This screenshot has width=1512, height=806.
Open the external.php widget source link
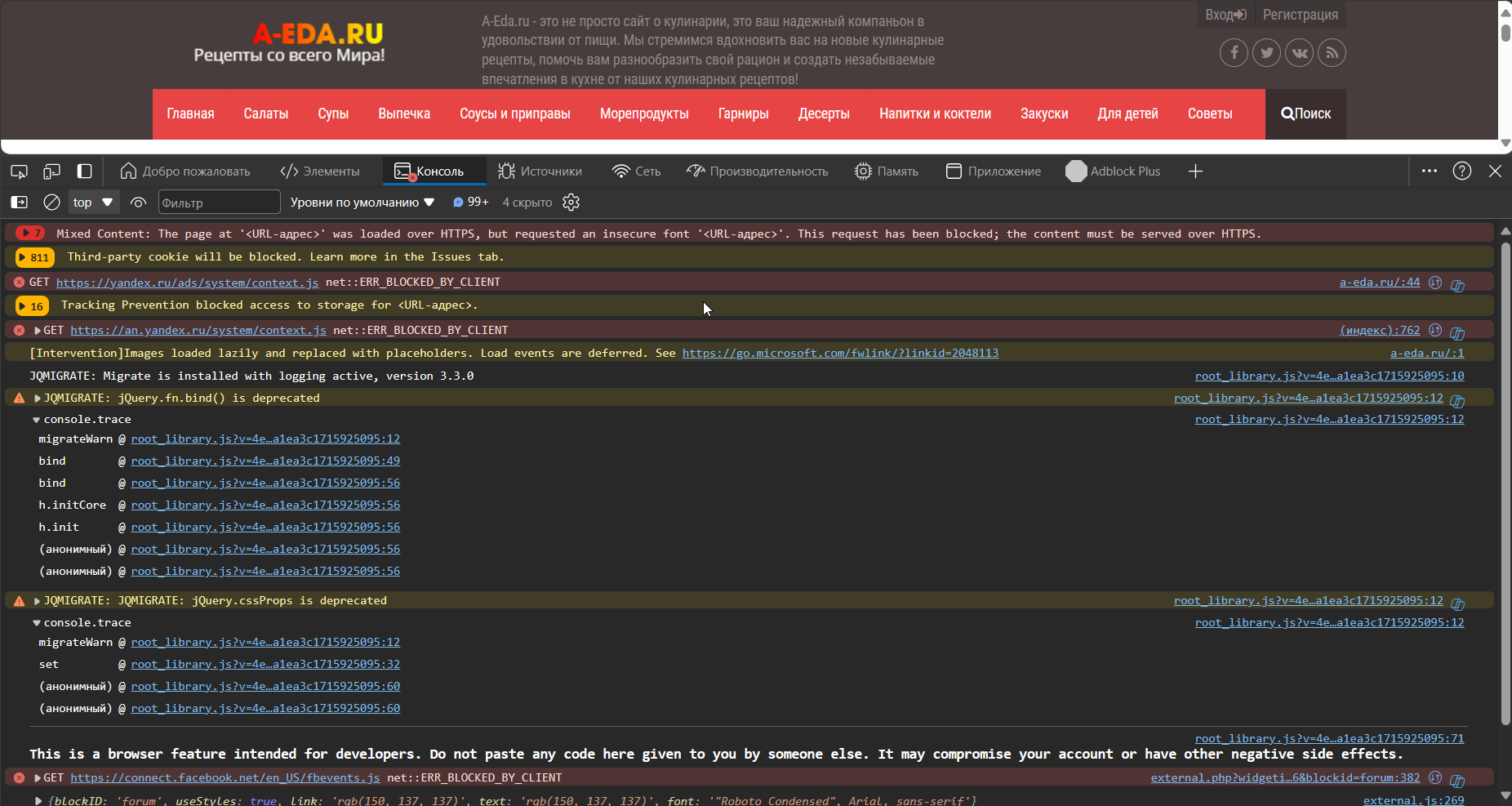coord(1285,778)
